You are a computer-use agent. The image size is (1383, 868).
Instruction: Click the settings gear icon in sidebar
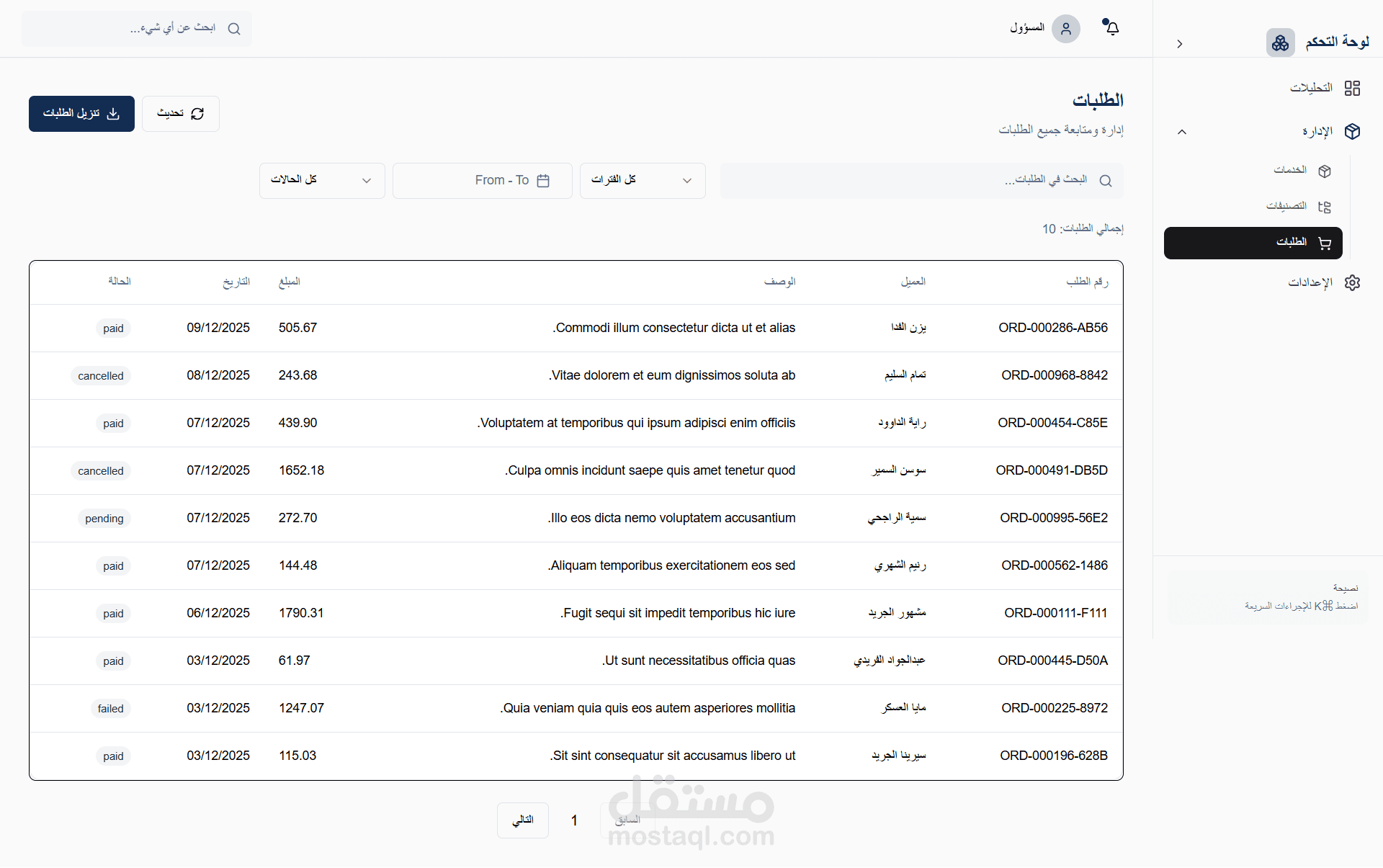(1352, 282)
